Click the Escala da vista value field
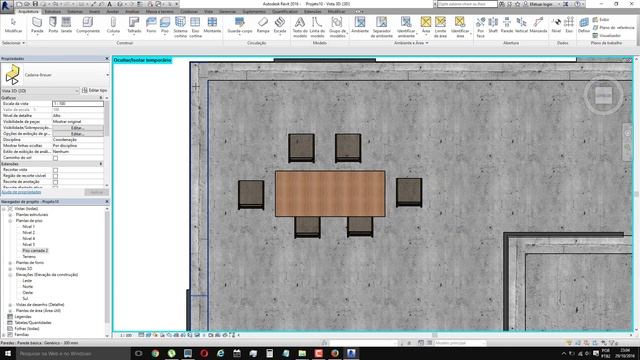The height and width of the screenshot is (360, 640). click(x=78, y=104)
